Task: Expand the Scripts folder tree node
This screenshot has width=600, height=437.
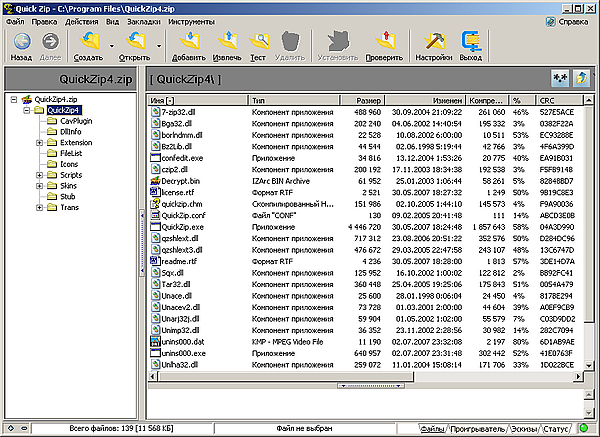Action: (37, 175)
